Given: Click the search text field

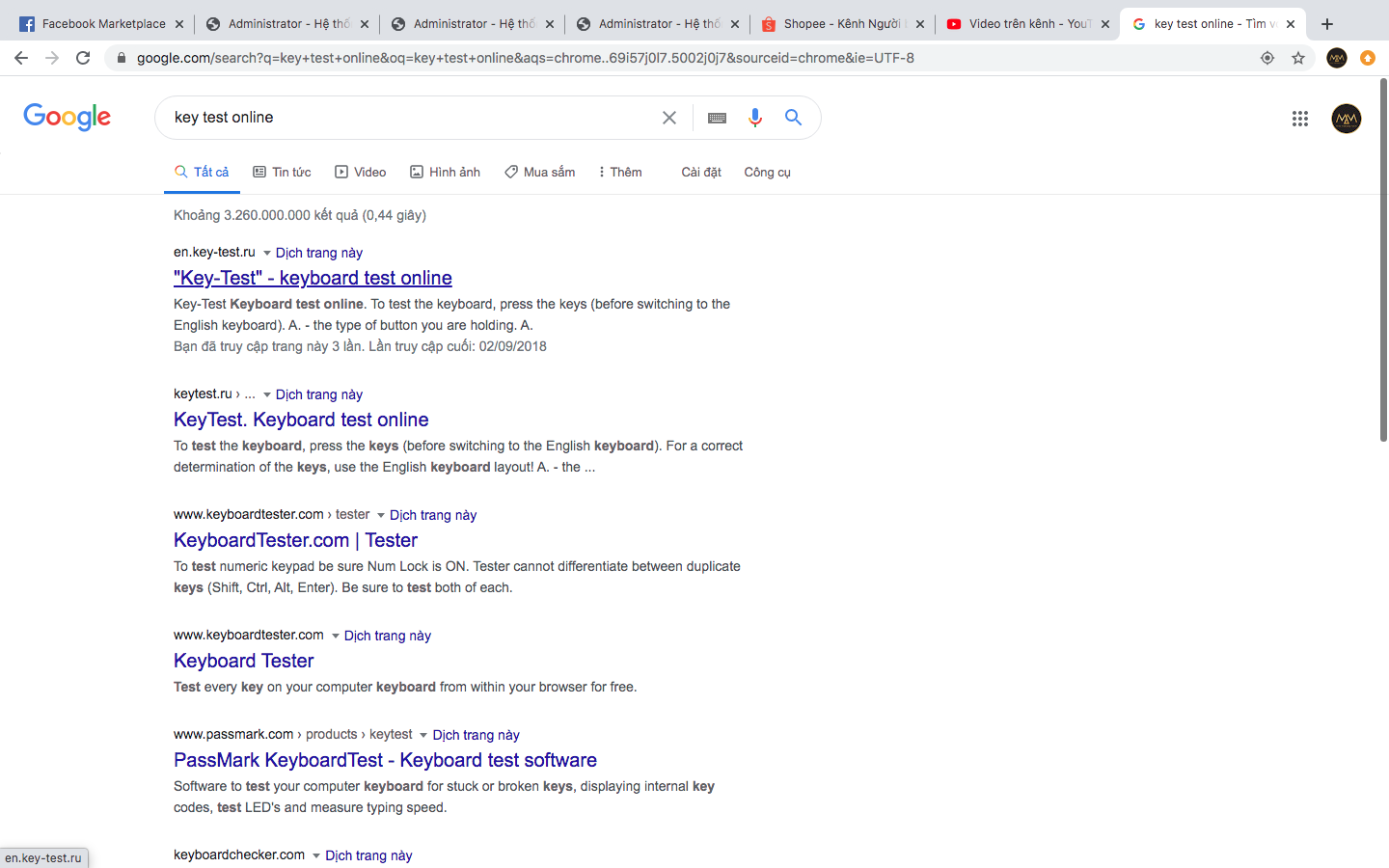Looking at the screenshot, I should (x=410, y=118).
